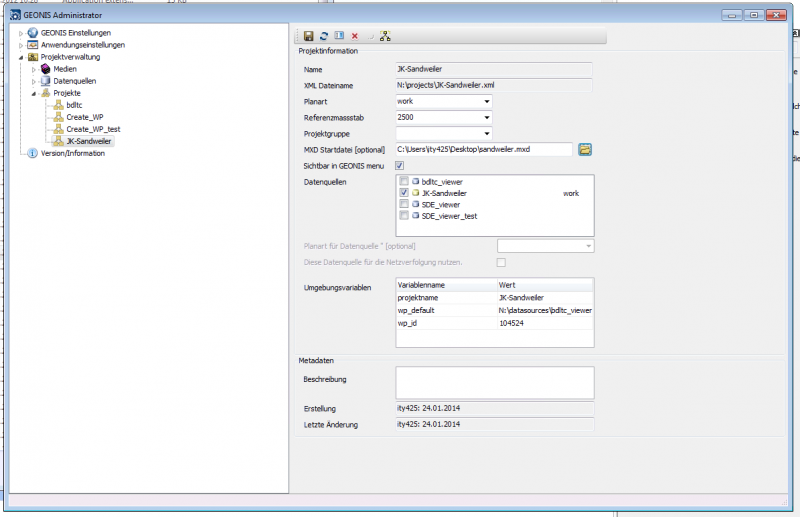Select GEONIS Einstellungen tree entry
Viewport: 800px width, 517px height.
click(x=76, y=33)
